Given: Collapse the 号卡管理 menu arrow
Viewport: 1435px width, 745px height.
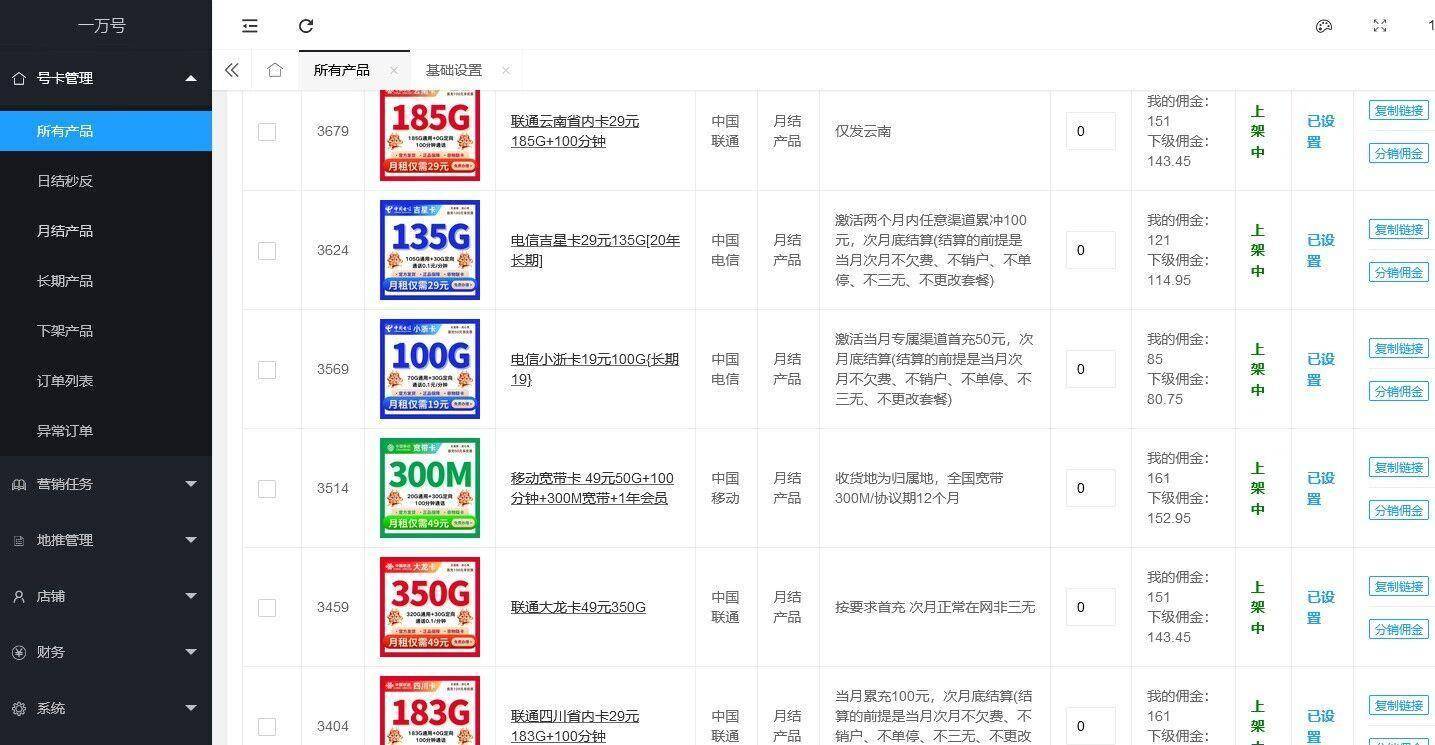Looking at the screenshot, I should (x=191, y=78).
